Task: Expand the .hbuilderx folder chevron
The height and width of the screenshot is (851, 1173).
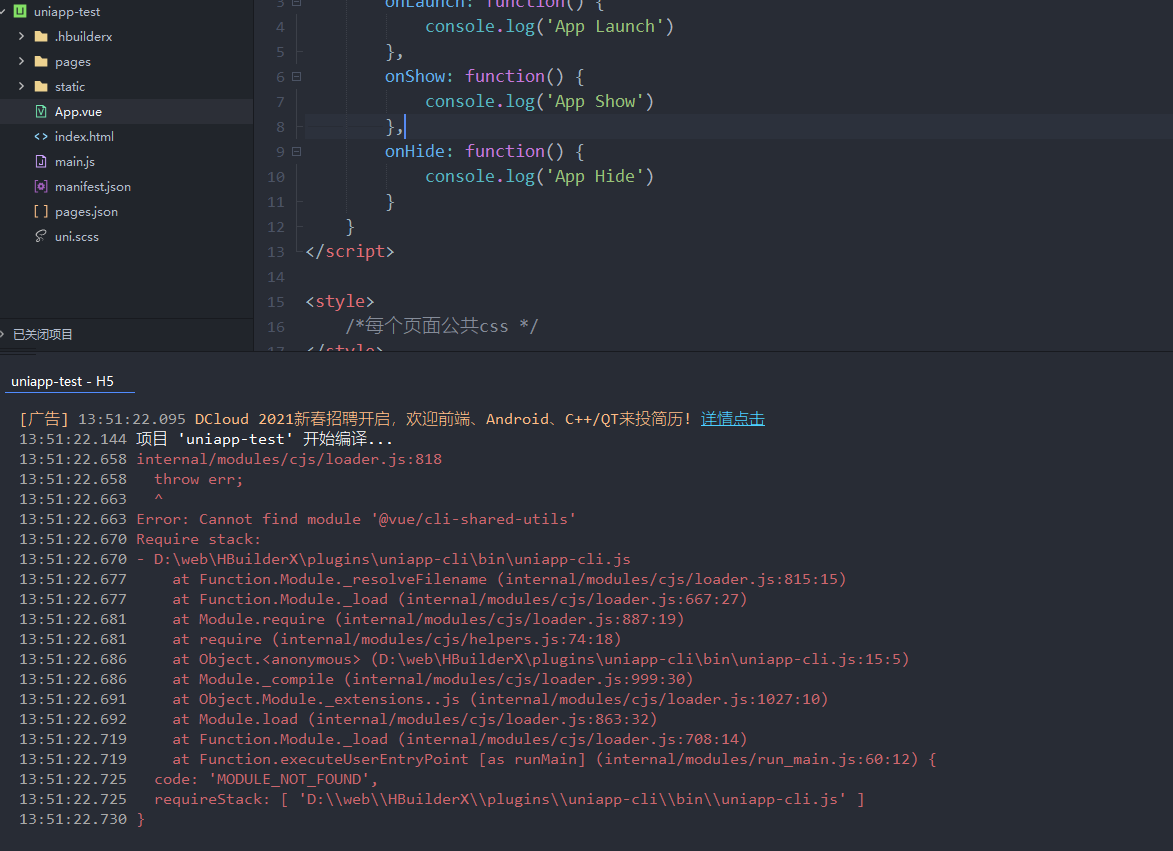Action: (22, 37)
